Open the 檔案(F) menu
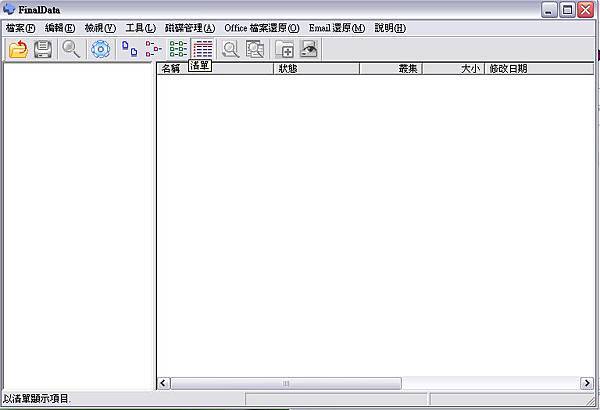600x410 pixels. (x=20, y=28)
